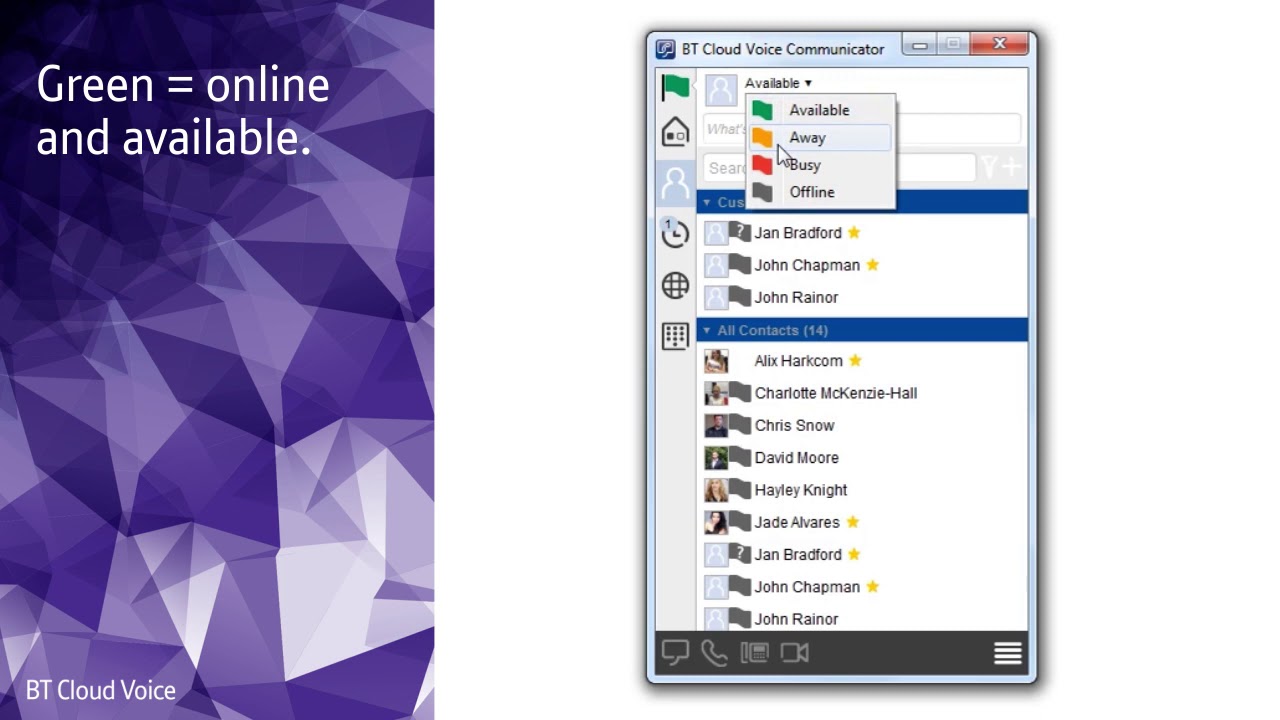Select John Chapman in the top group
Viewport: 1280px width, 720px height.
(x=807, y=265)
